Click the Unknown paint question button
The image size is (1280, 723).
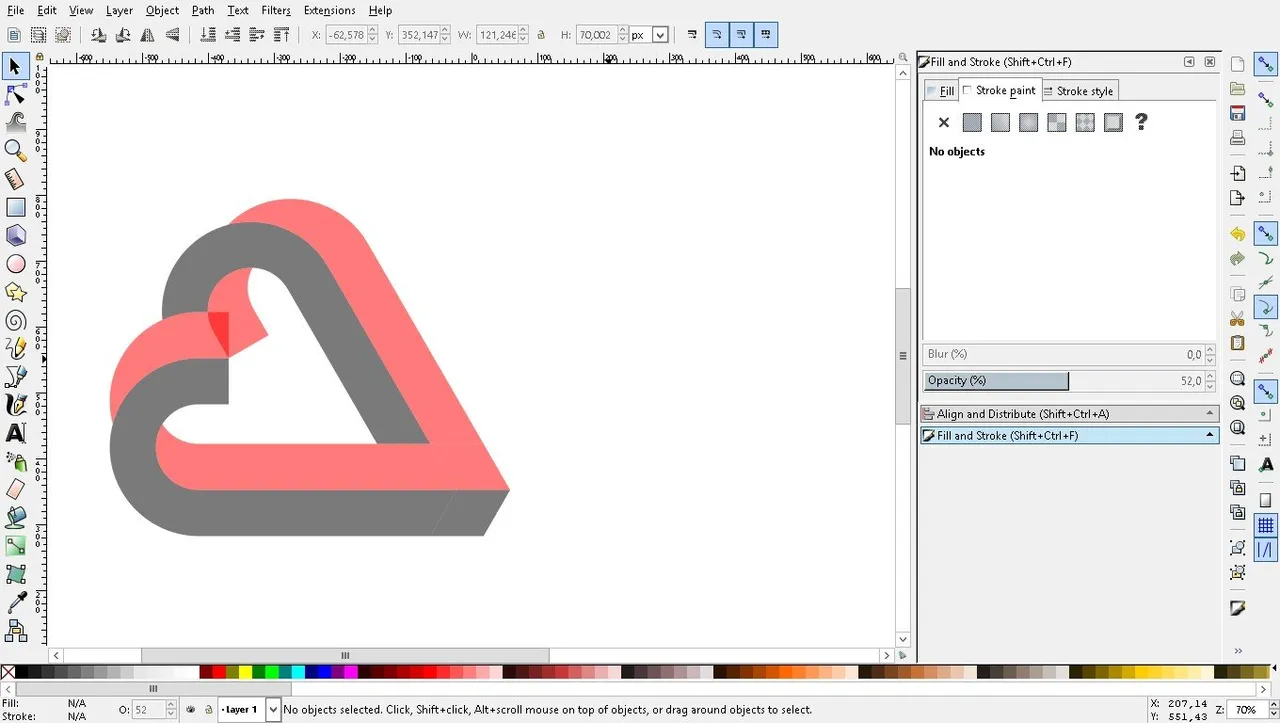pyautogui.click(x=1141, y=123)
